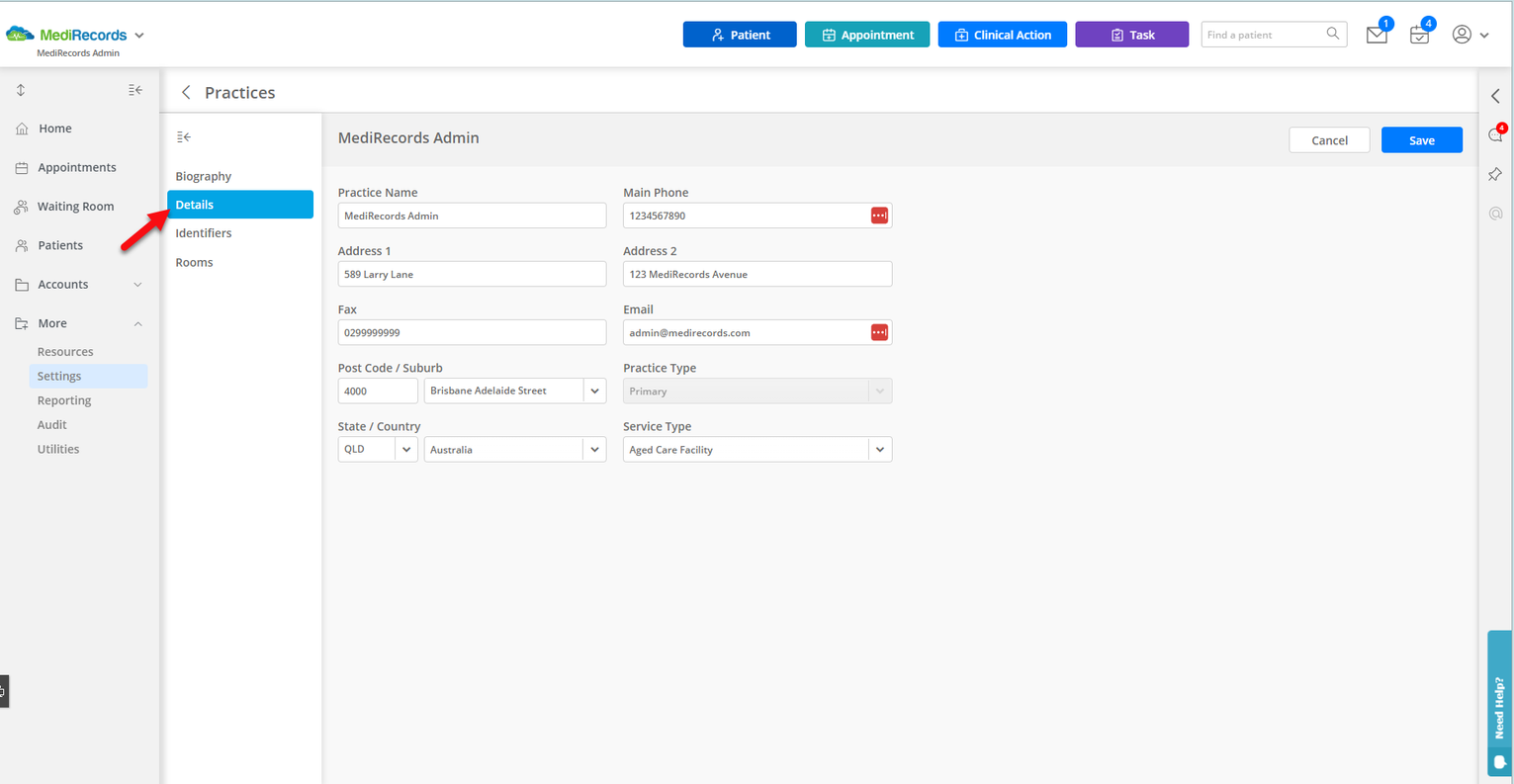Click the back arrow beside Practices
Screen dimensions: 1514x784
186,92
